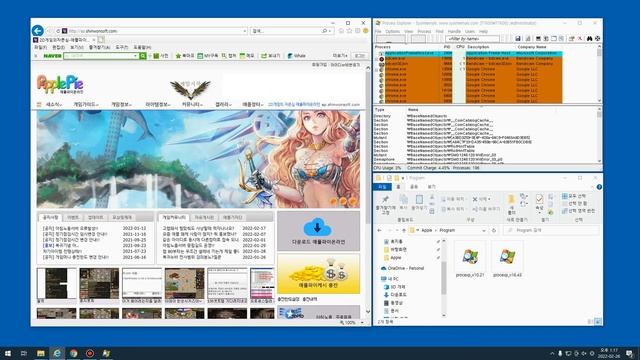640x360 pixels.
Task: Select the 이벤트 tab on the notice board
Action: click(x=73, y=218)
